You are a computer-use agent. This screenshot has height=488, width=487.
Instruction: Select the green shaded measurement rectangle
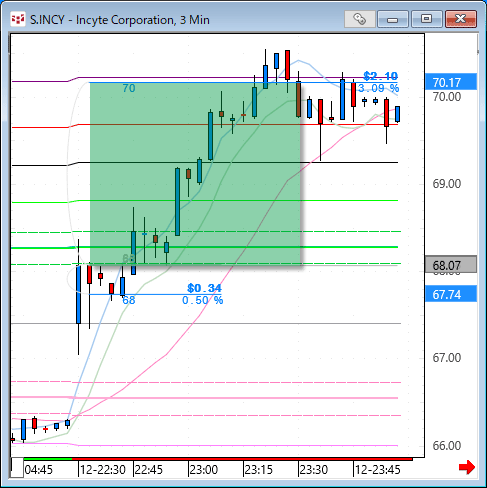(196, 173)
